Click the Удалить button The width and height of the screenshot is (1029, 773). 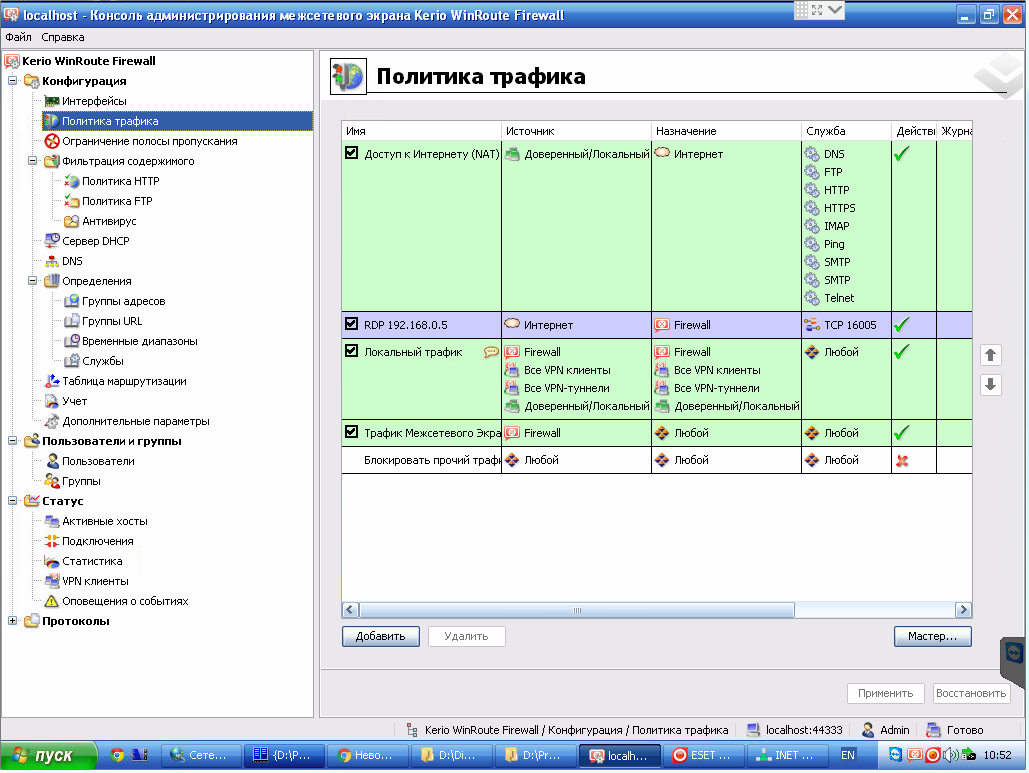pyautogui.click(x=467, y=637)
